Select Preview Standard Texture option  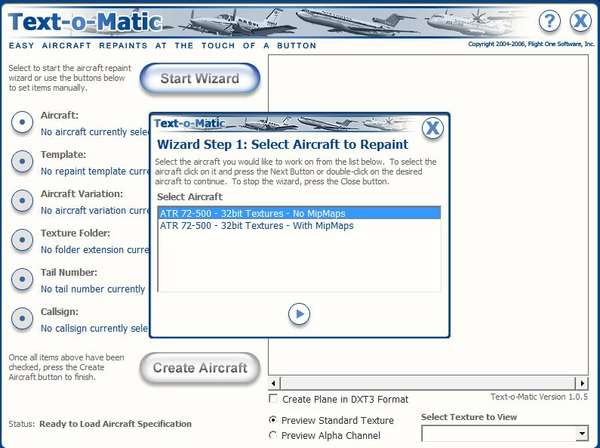click(x=273, y=420)
